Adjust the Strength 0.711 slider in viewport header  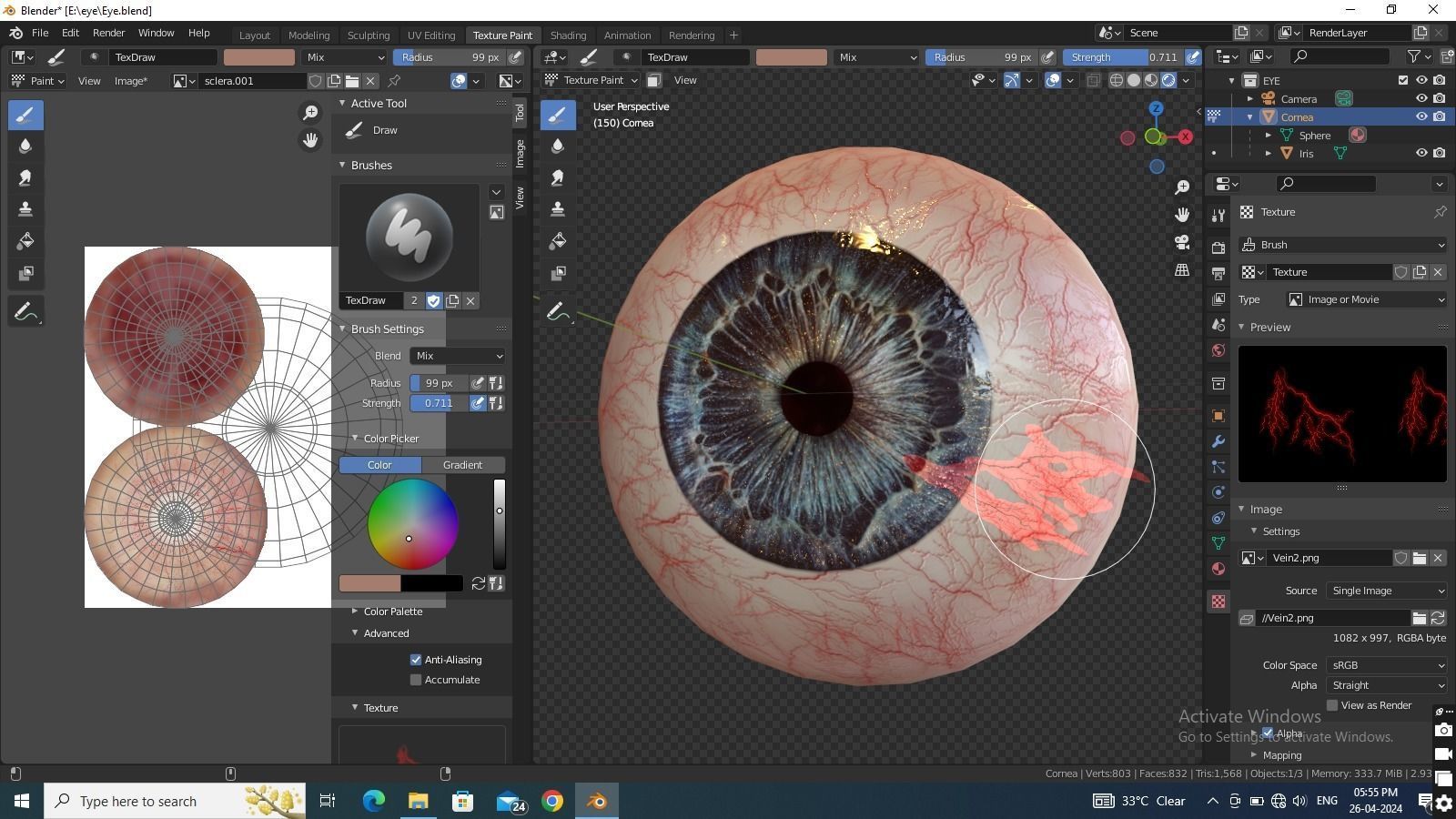pos(1123,56)
